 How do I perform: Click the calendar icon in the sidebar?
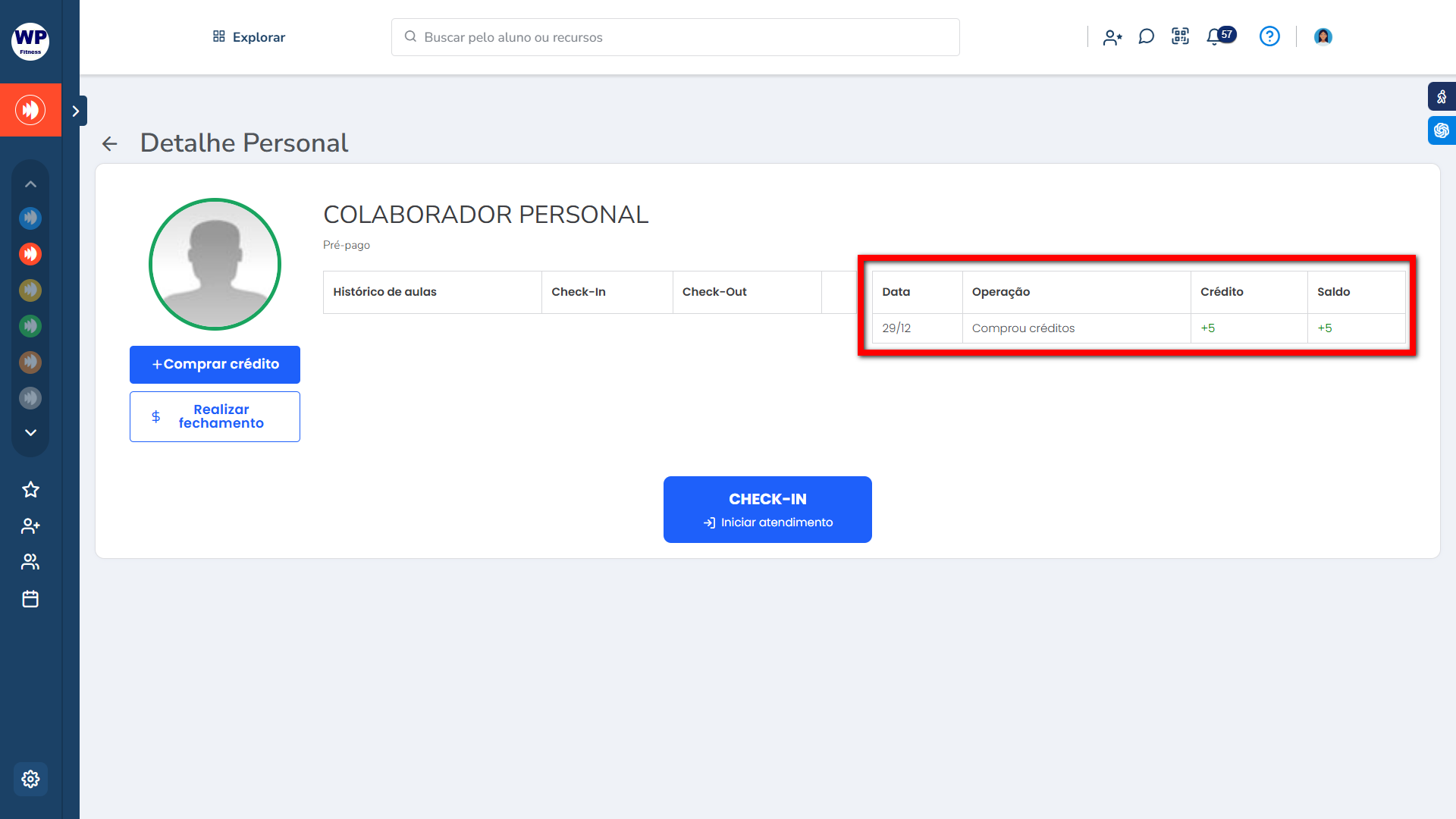coord(30,599)
